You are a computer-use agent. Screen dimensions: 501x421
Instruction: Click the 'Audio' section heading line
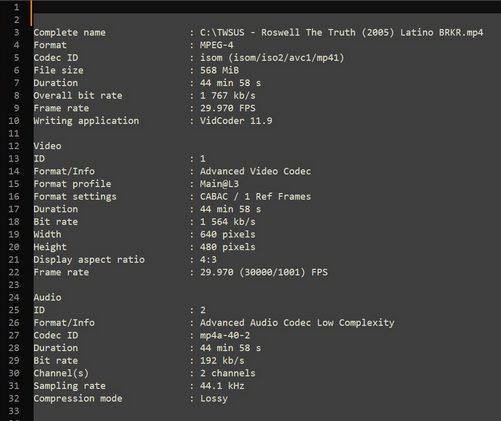point(47,297)
